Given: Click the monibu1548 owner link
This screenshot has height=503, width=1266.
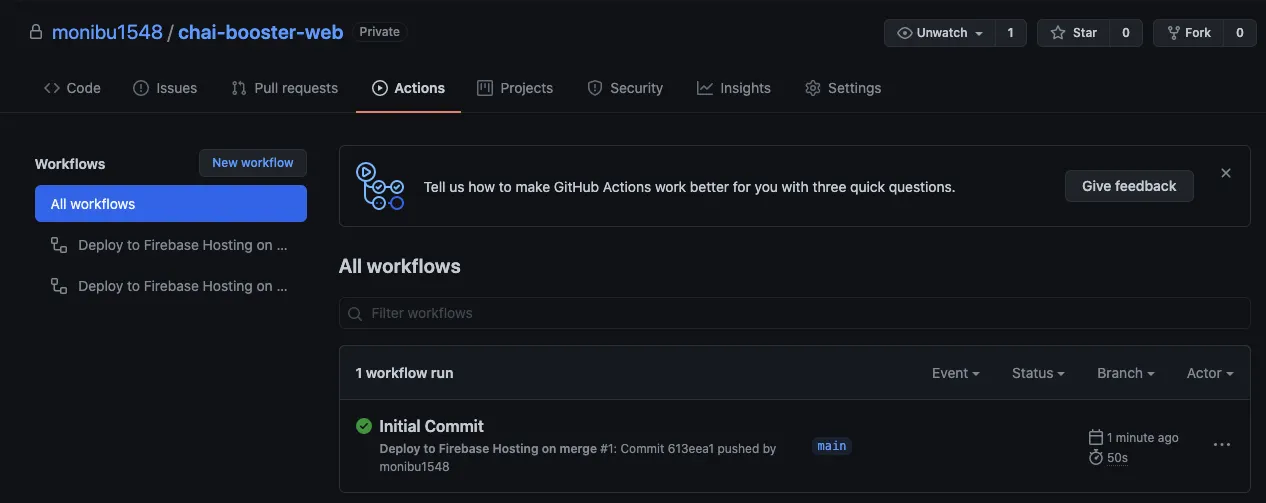Looking at the screenshot, I should coord(107,32).
